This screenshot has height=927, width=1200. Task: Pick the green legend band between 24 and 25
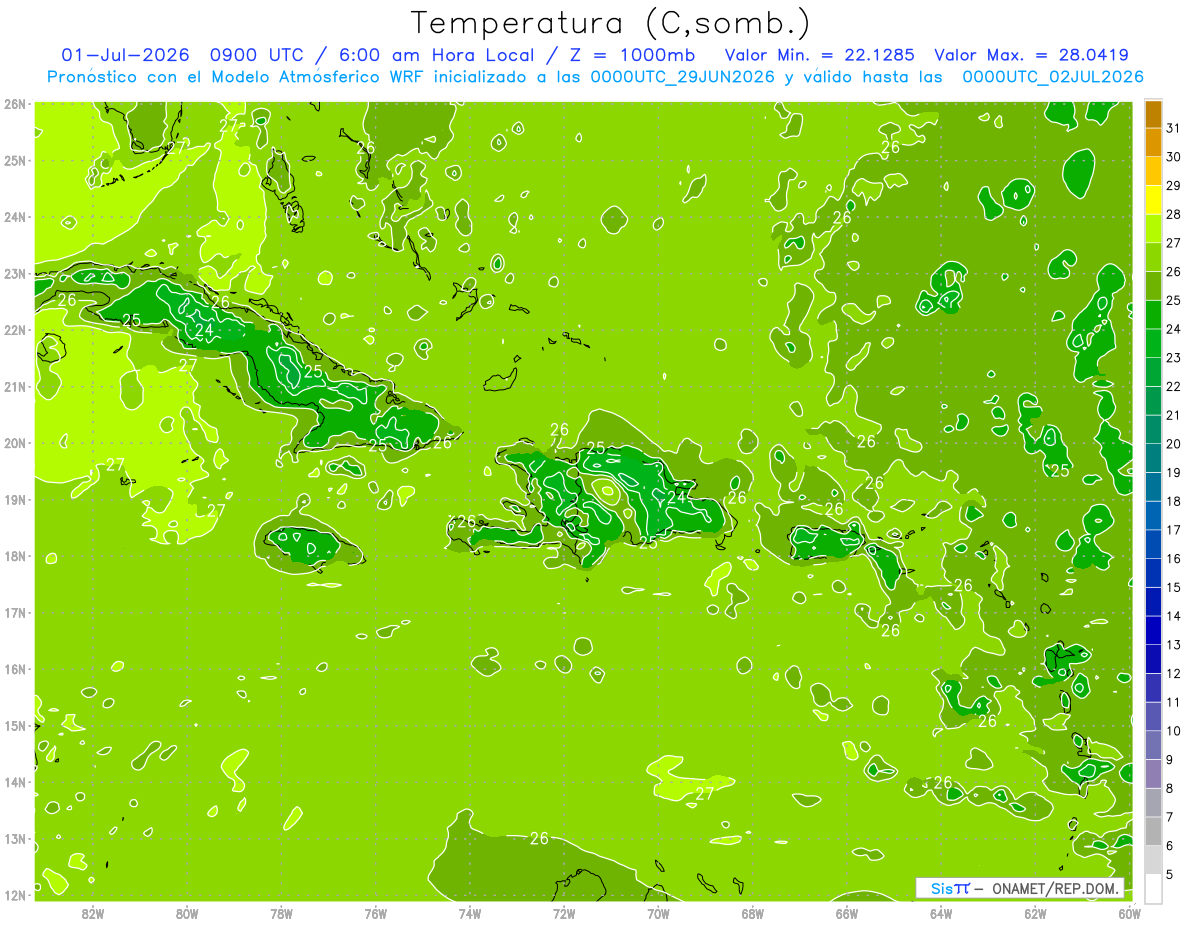pos(1153,315)
